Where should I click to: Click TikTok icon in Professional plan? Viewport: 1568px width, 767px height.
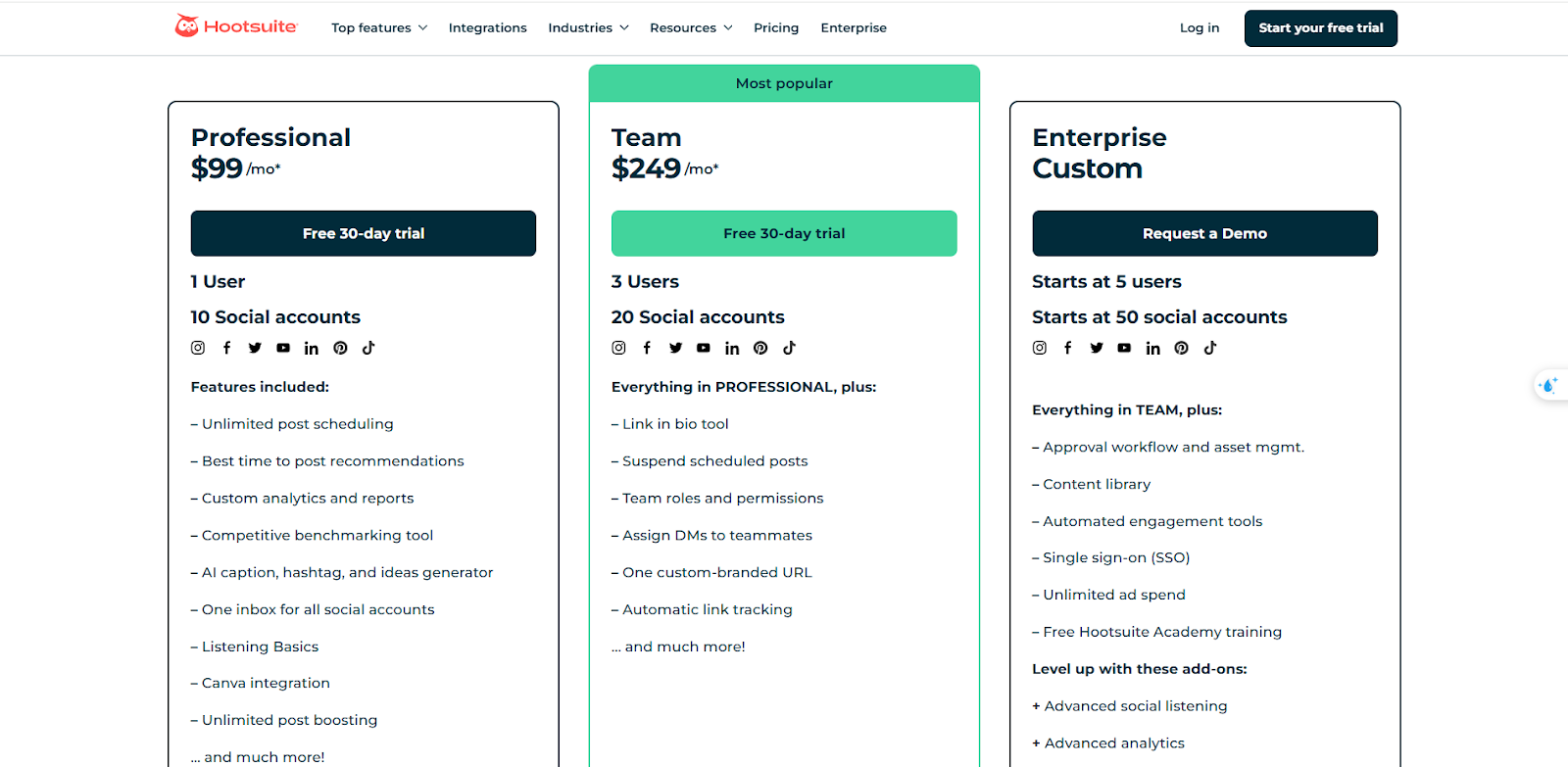click(368, 348)
